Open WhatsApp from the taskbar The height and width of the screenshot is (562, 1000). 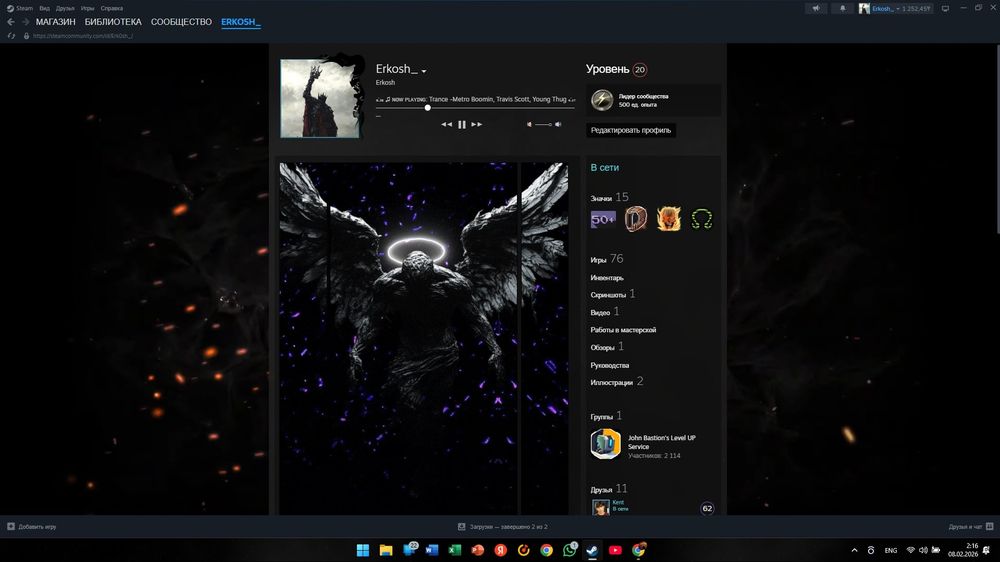tap(570, 550)
